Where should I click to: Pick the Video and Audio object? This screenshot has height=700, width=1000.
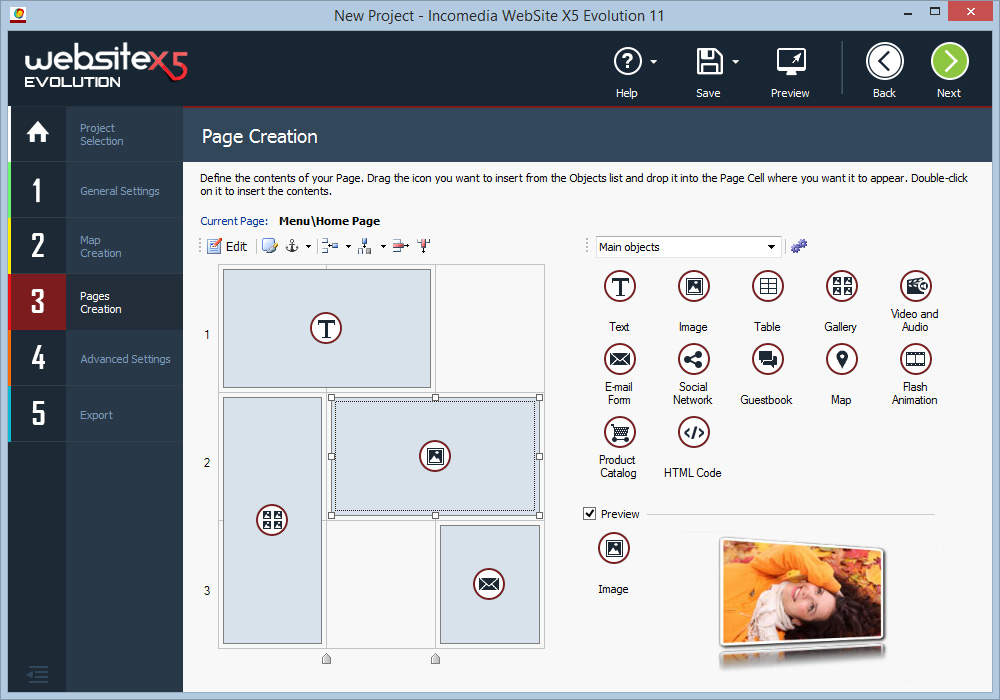point(915,285)
